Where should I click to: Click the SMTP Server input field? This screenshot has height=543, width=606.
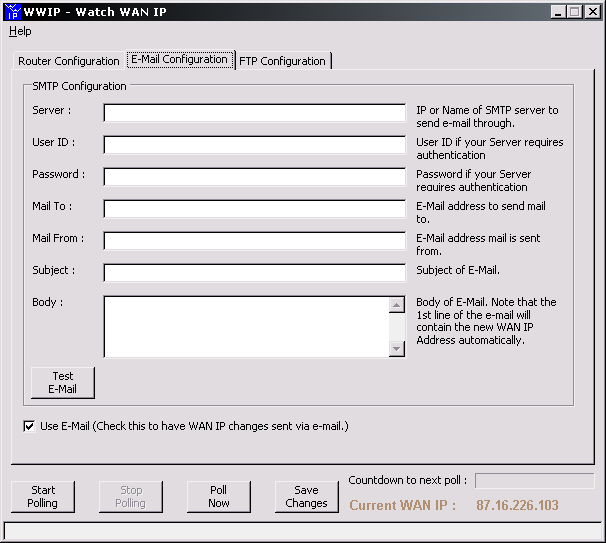coord(254,113)
